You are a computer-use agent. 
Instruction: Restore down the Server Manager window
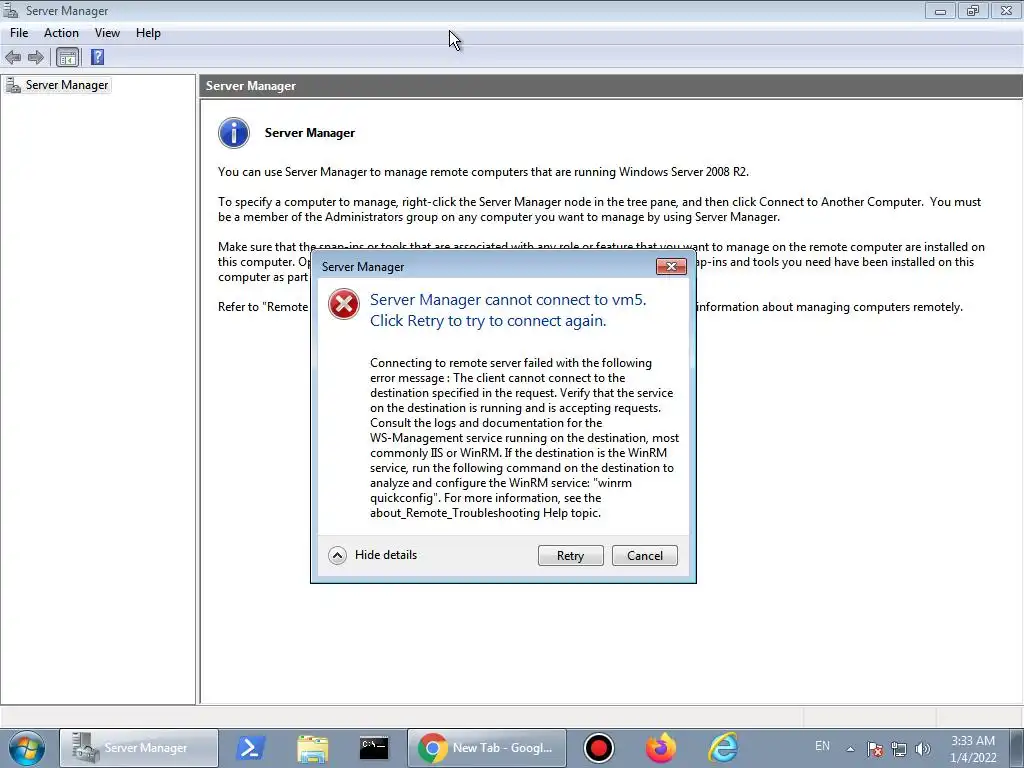point(973,10)
